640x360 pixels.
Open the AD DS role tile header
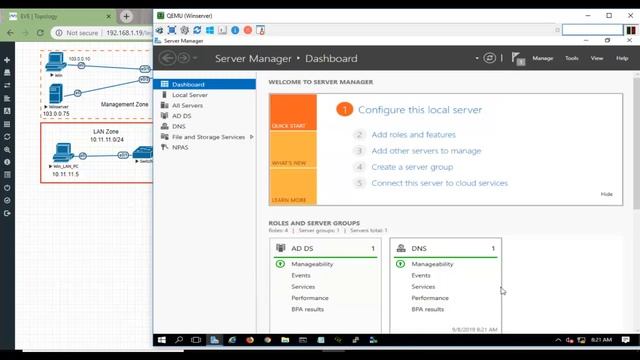point(325,248)
